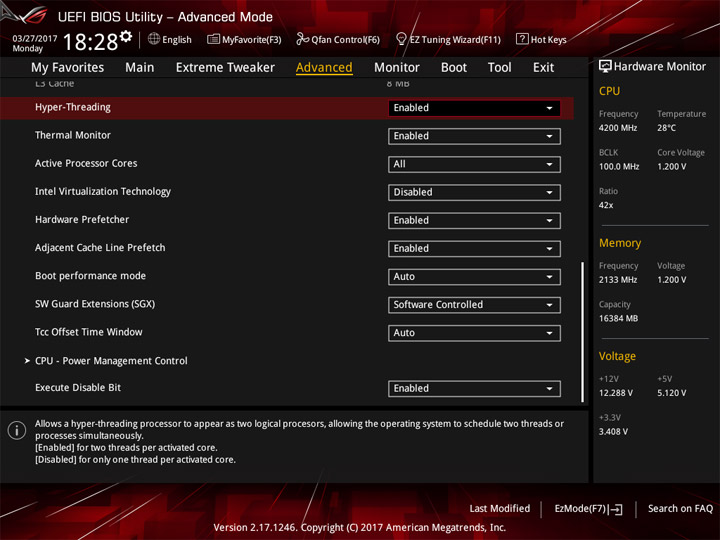Open Qfan Control(F6) label
Screen dimensions: 720x540
346,40
